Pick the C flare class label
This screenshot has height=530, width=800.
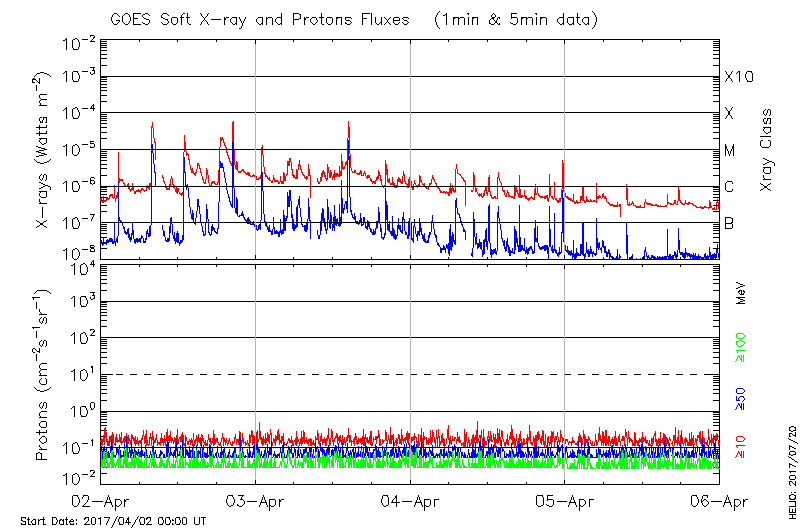tap(729, 187)
